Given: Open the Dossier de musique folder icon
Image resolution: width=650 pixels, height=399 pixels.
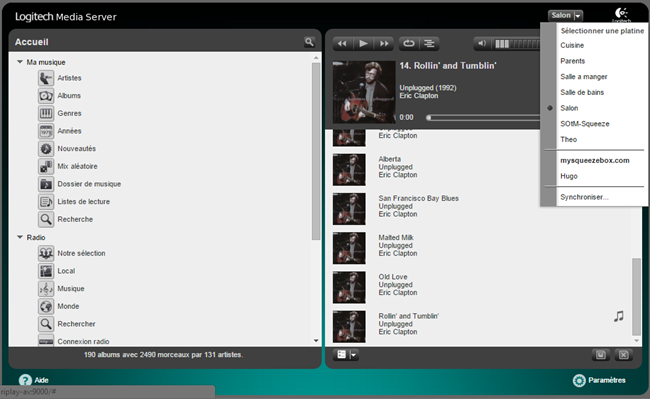Looking at the screenshot, I should click(46, 184).
